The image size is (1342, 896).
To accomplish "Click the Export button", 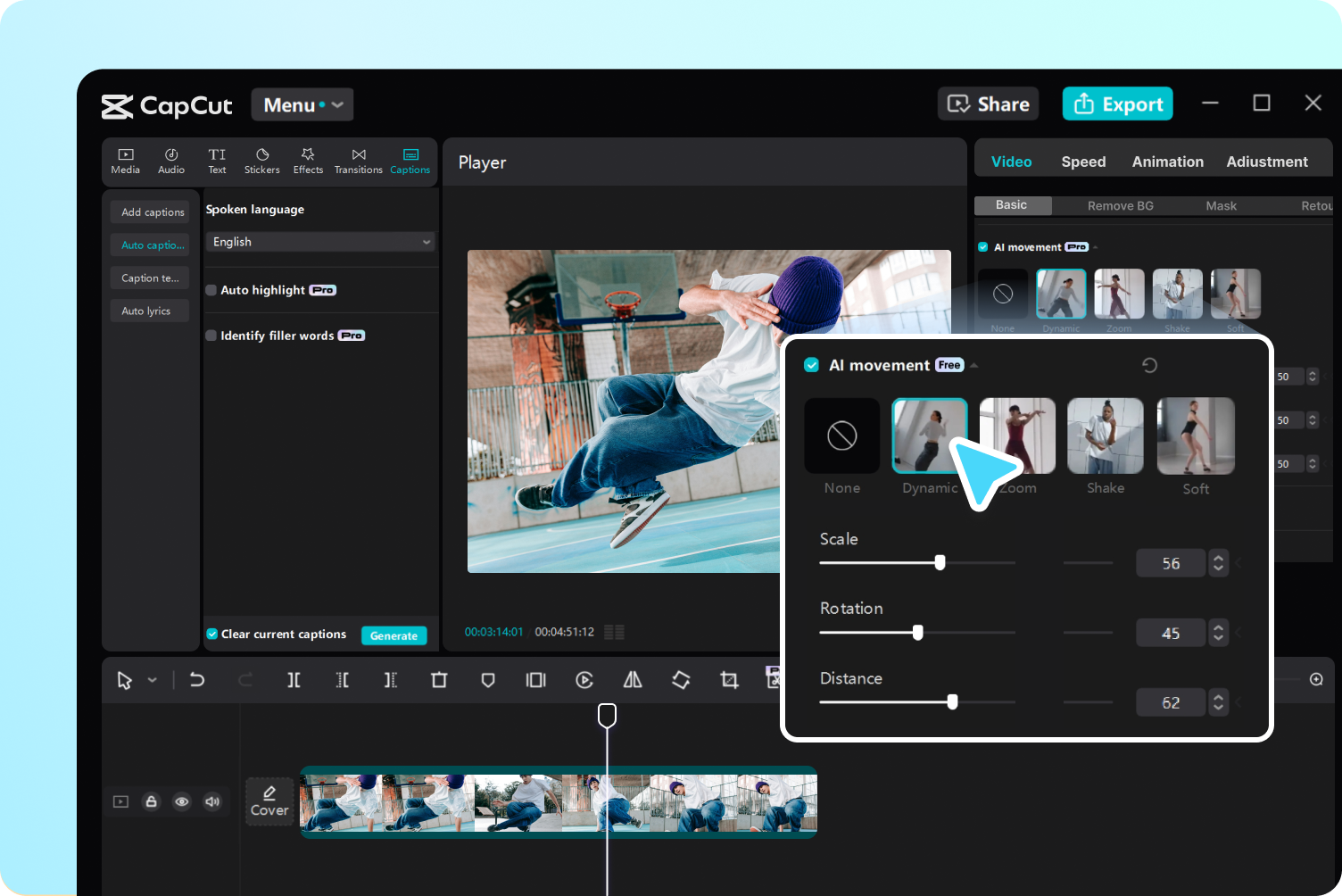I will point(1117,104).
